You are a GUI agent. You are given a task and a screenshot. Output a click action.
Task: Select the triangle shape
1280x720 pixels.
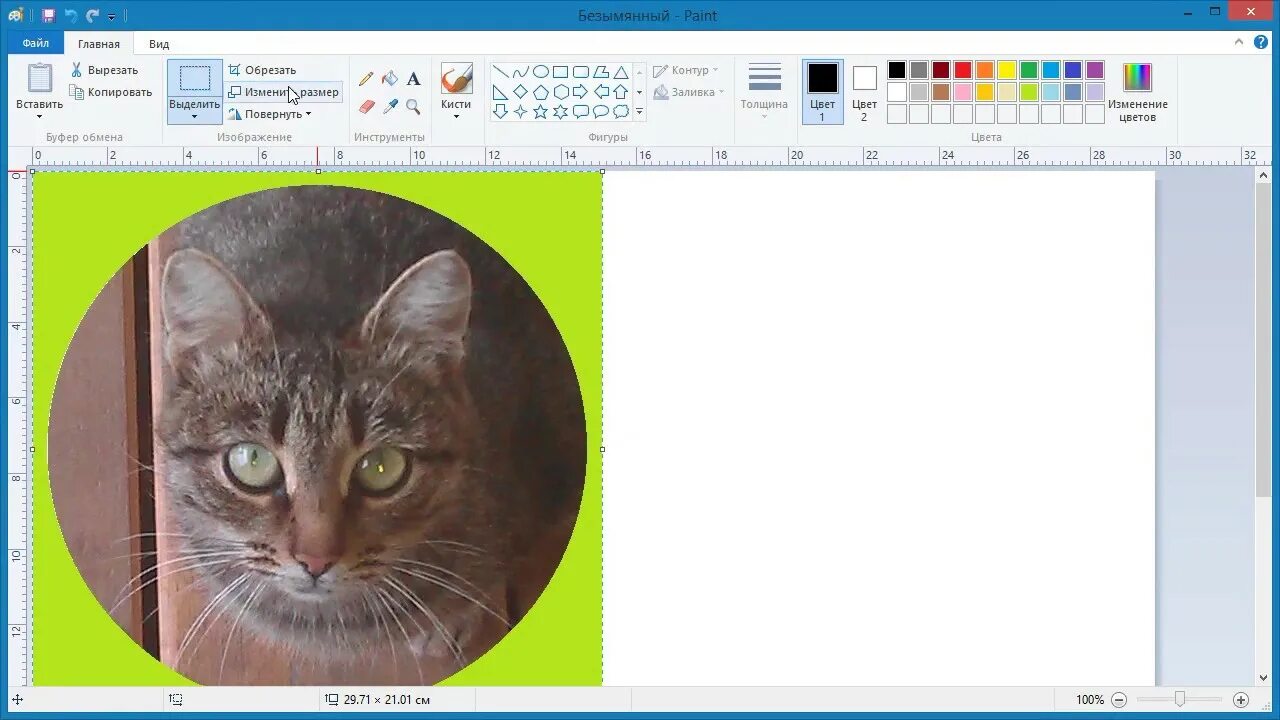(x=621, y=72)
